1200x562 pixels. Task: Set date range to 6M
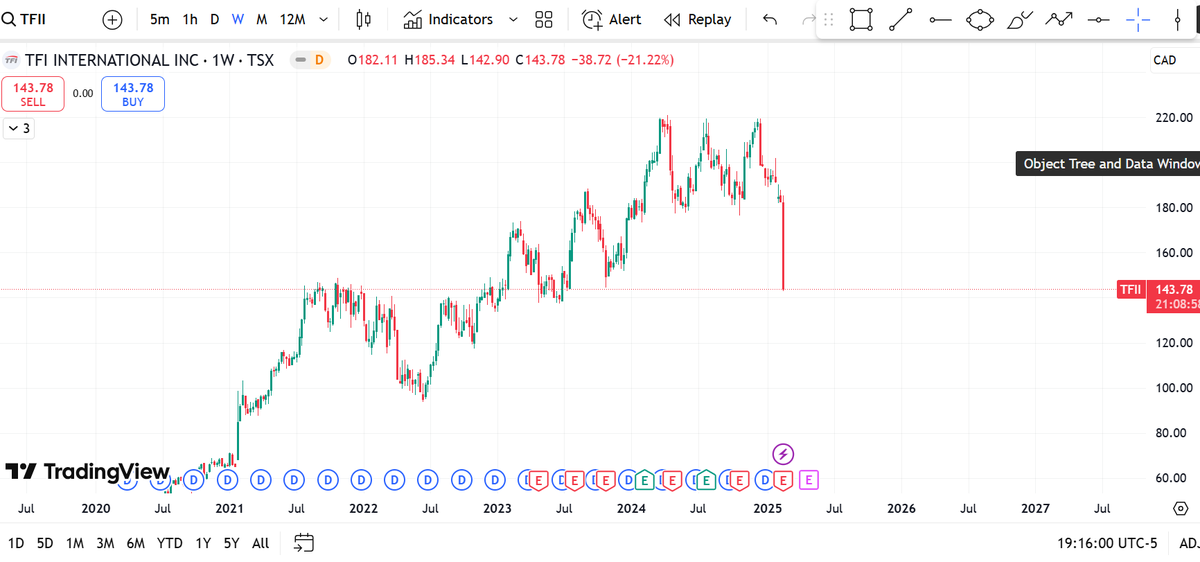click(136, 543)
